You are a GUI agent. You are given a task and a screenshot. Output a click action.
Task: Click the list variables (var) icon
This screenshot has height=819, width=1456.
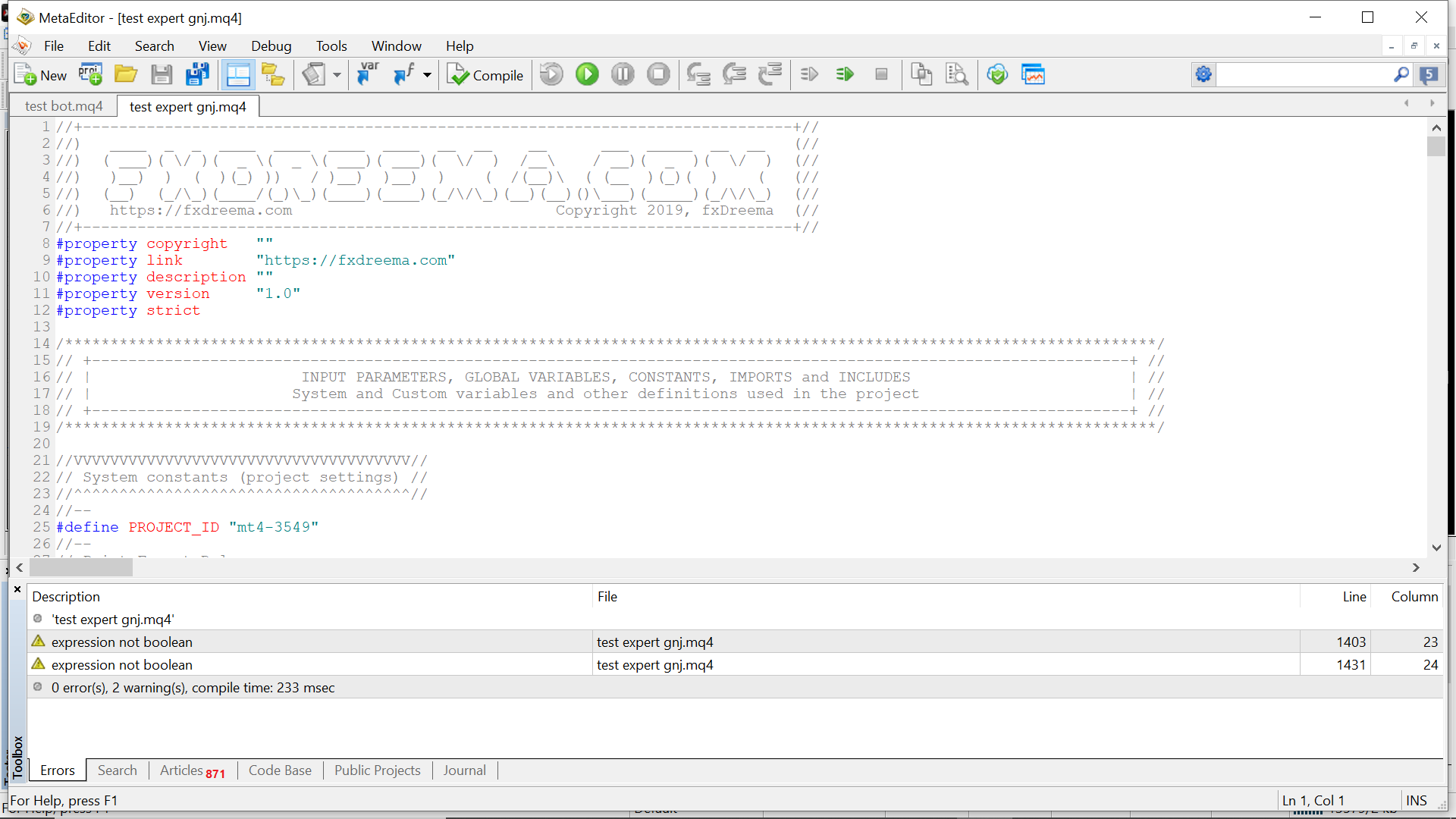click(368, 74)
